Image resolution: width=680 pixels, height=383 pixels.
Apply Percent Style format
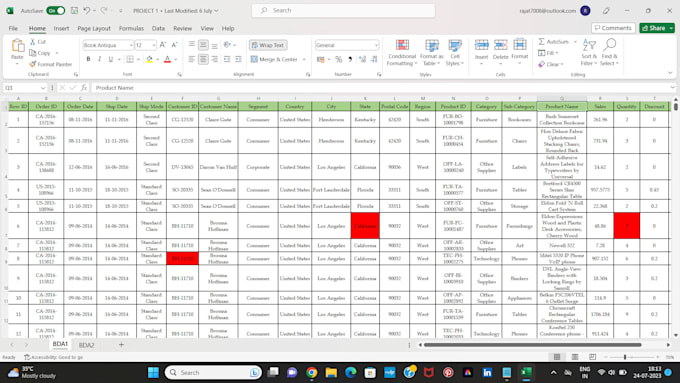pyautogui.click(x=338, y=59)
